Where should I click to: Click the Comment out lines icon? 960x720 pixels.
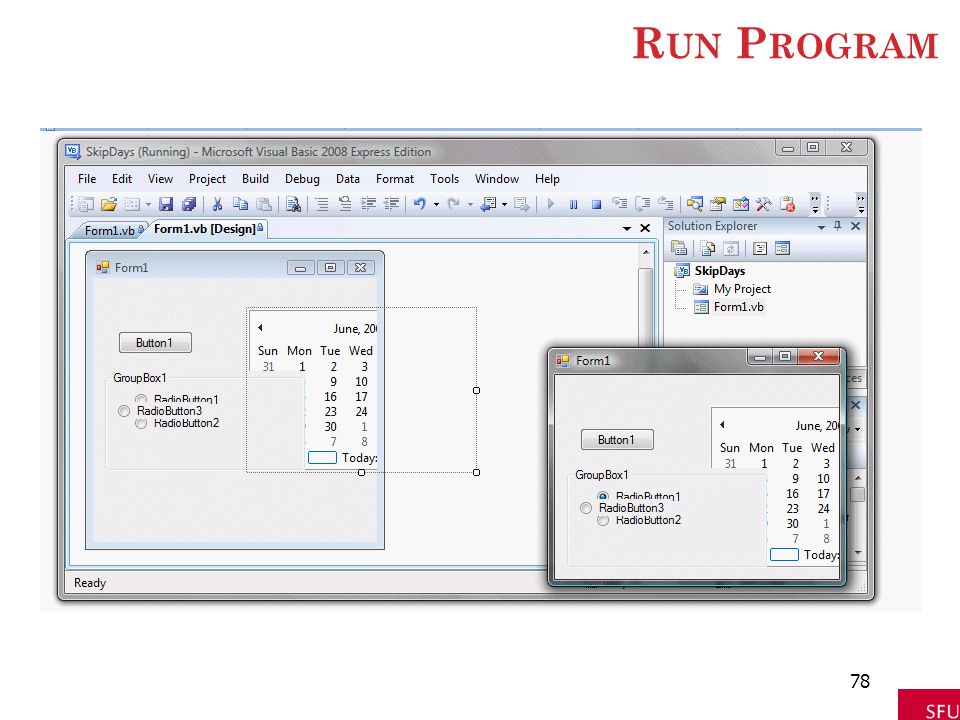(x=322, y=204)
